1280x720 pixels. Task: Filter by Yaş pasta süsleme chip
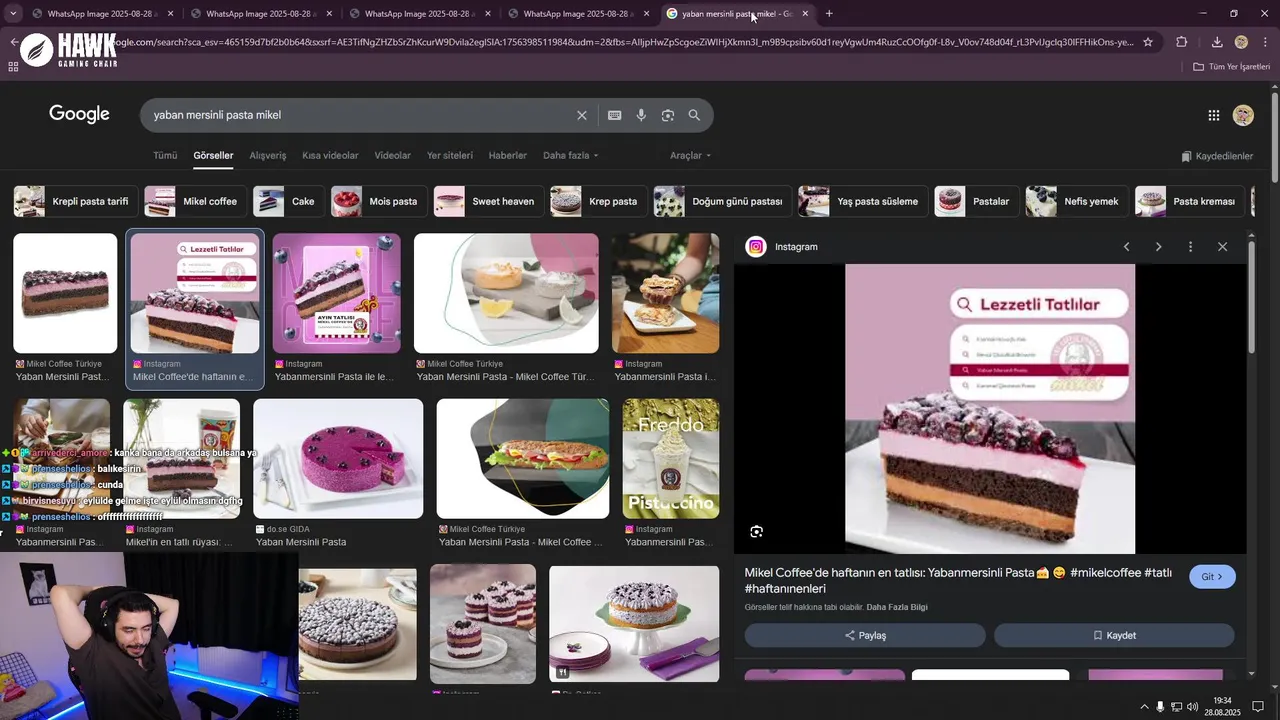pos(863,201)
